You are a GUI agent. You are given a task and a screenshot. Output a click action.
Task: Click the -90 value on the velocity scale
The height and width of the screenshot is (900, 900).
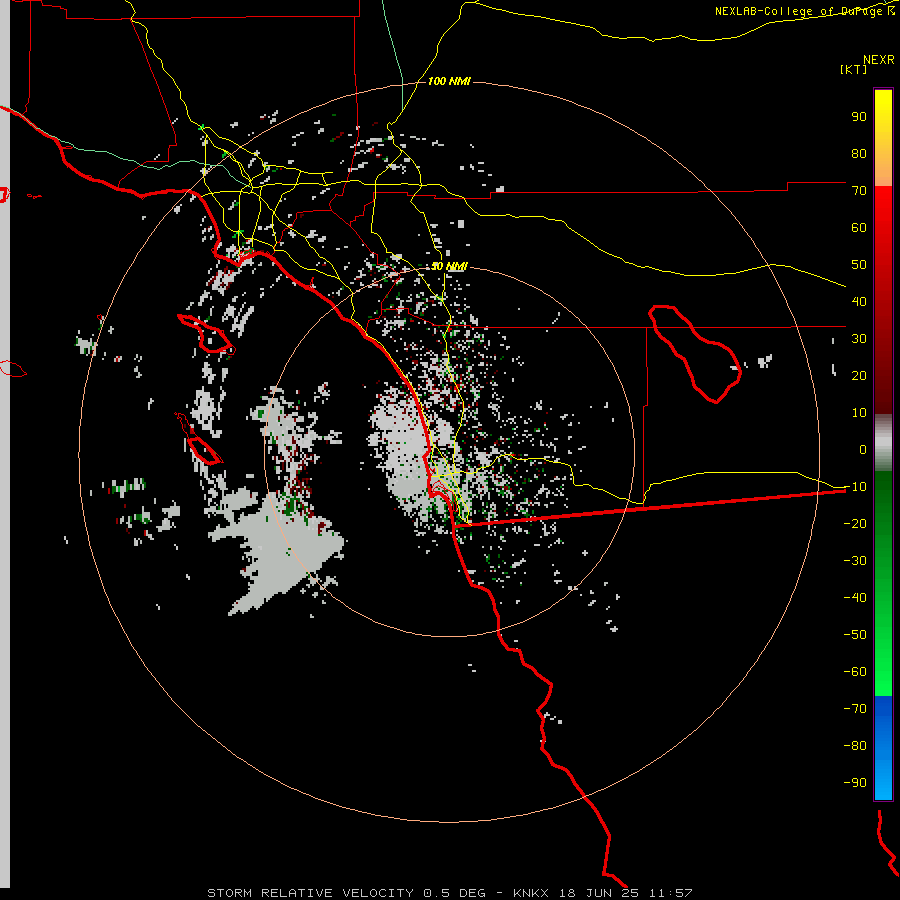855,783
